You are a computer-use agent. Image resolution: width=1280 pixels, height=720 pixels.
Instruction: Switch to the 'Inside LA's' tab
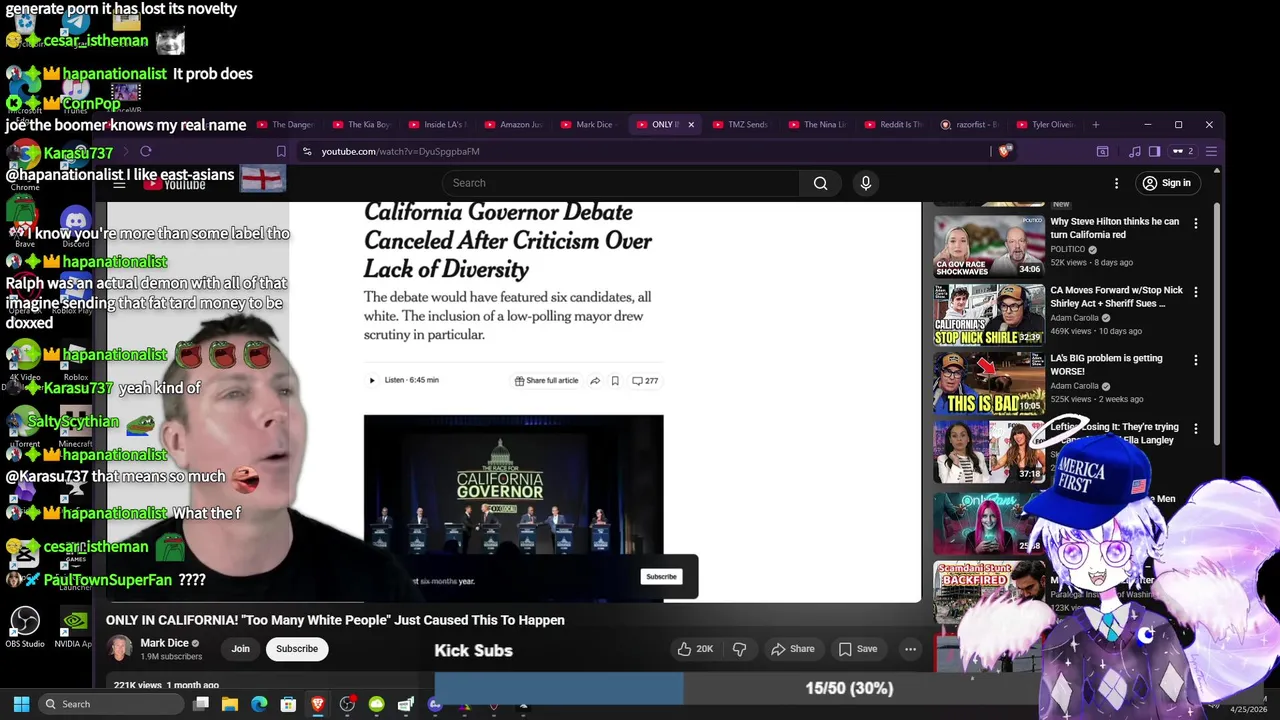tap(437, 125)
